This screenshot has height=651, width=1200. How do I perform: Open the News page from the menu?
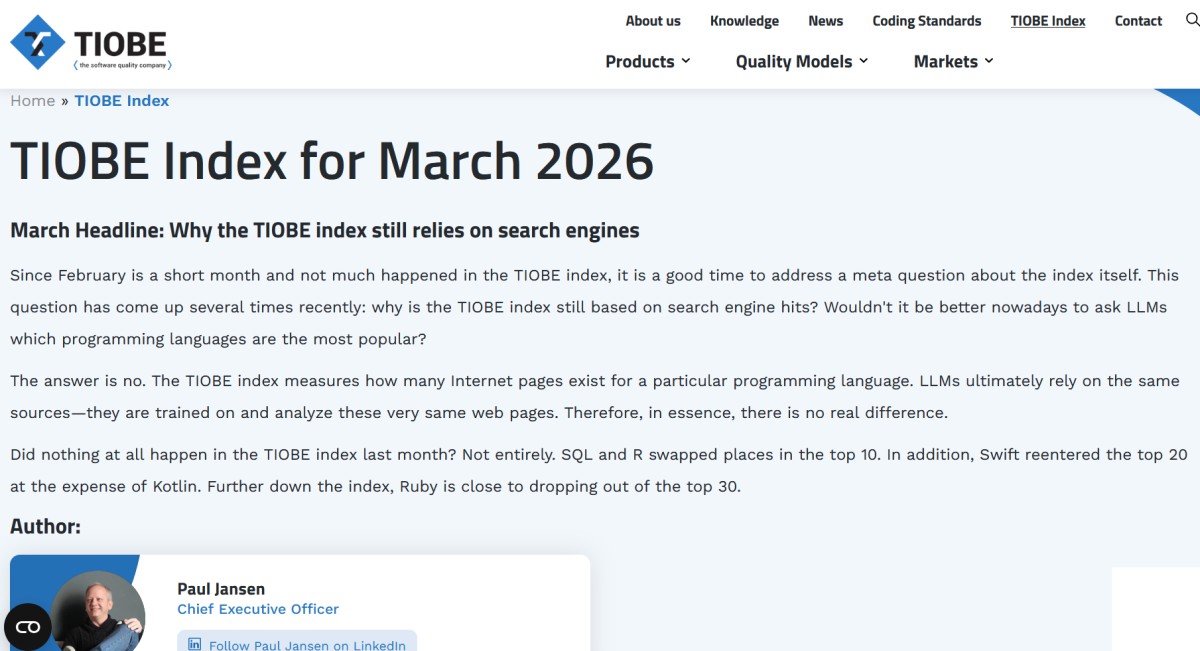coord(826,20)
